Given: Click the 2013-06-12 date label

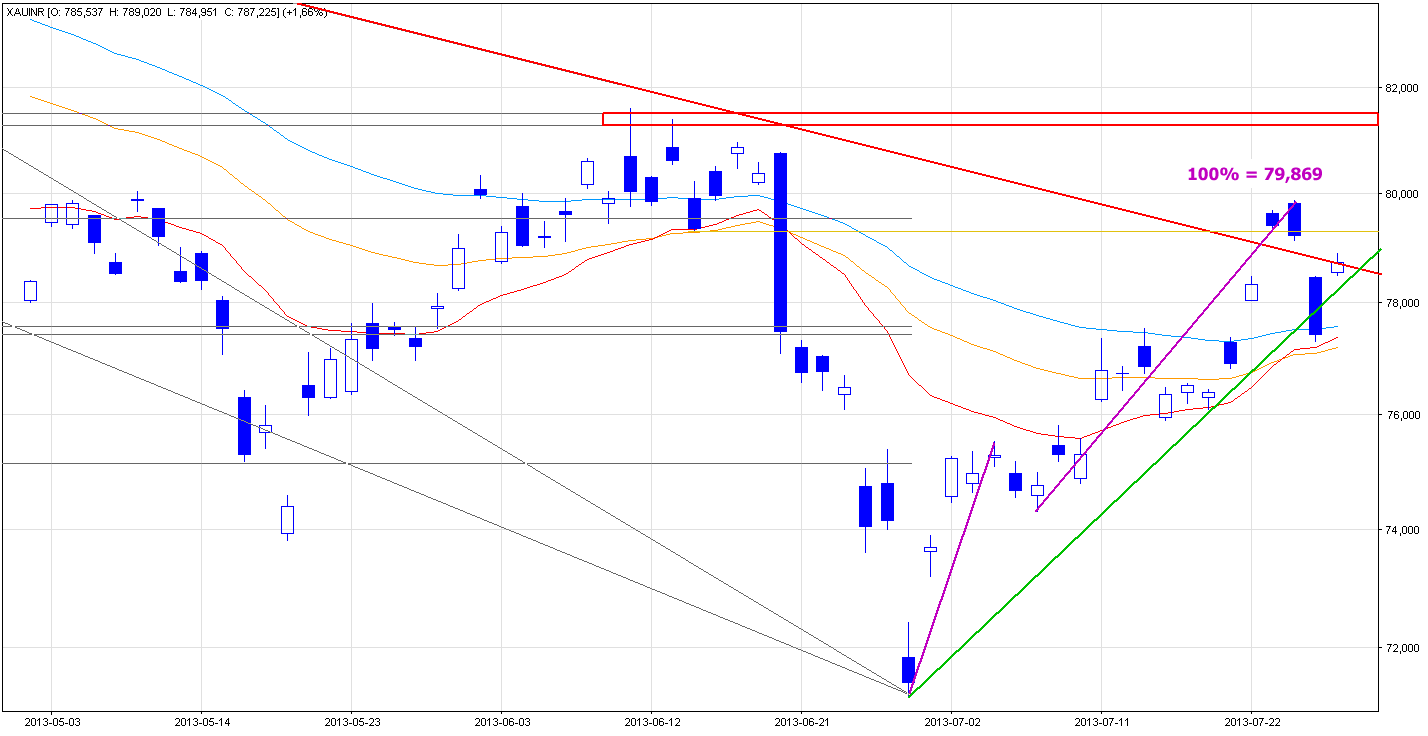Looking at the screenshot, I should pos(652,721).
